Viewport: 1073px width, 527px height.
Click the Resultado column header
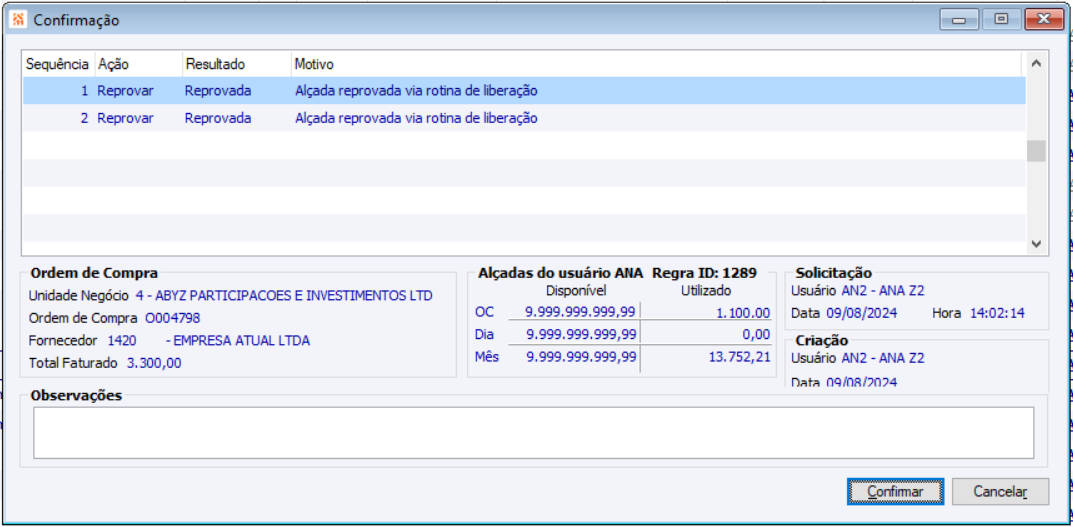[x=237, y=64]
